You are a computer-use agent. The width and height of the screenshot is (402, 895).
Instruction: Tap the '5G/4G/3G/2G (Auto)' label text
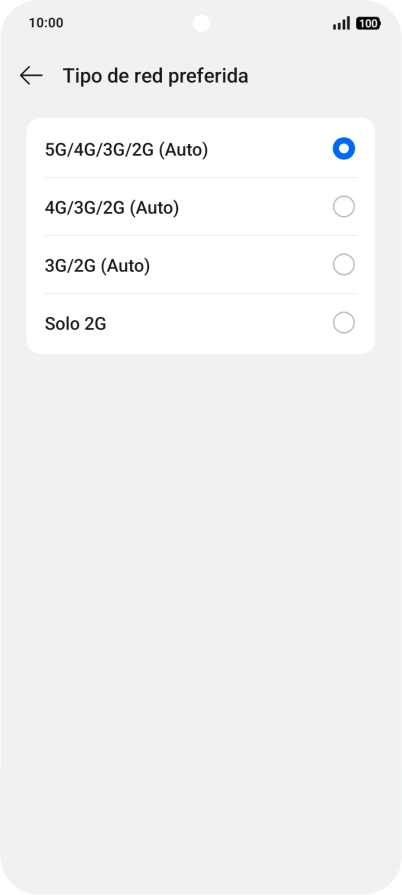(126, 150)
